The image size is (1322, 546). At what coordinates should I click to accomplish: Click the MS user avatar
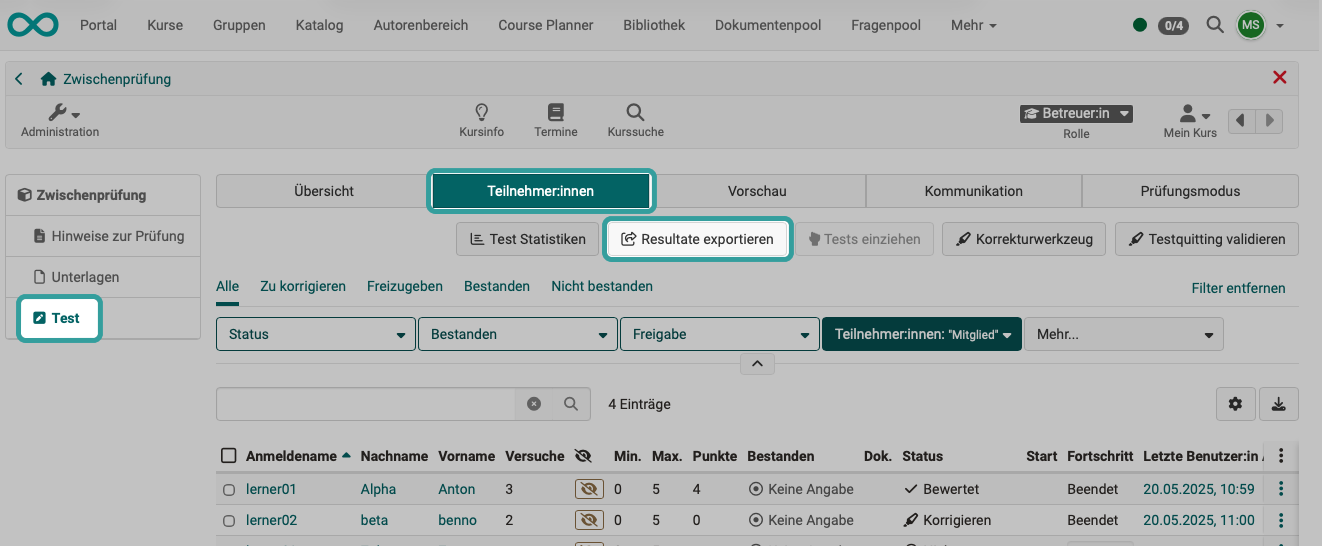click(x=1250, y=25)
